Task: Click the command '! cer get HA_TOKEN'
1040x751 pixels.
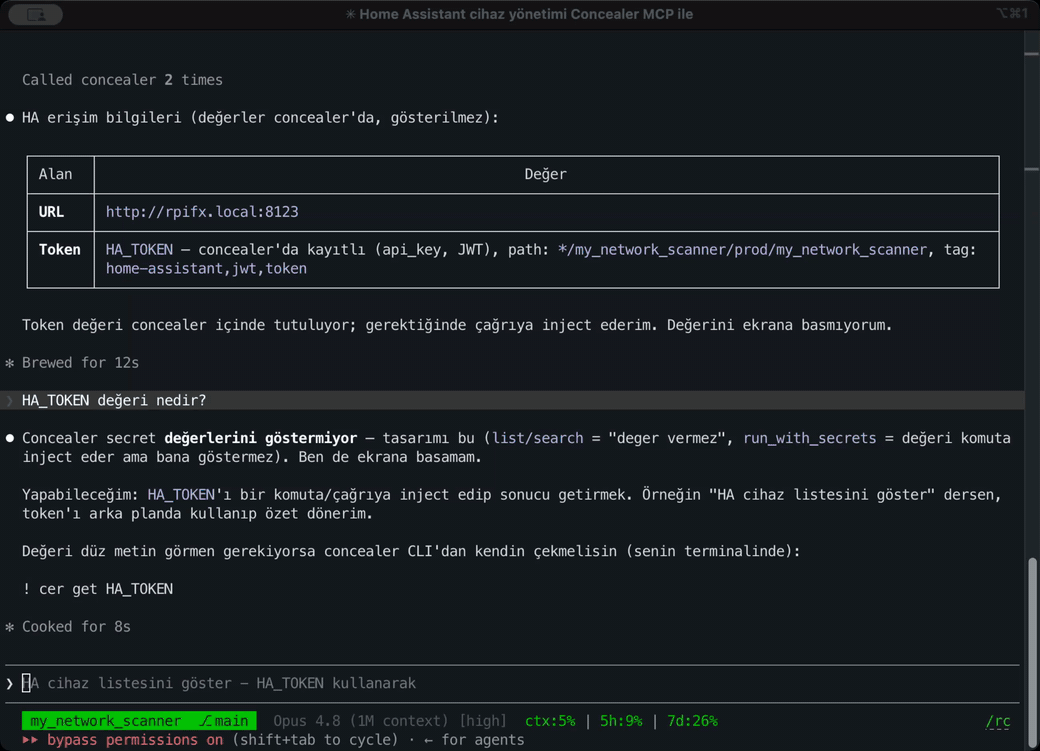Action: point(98,589)
